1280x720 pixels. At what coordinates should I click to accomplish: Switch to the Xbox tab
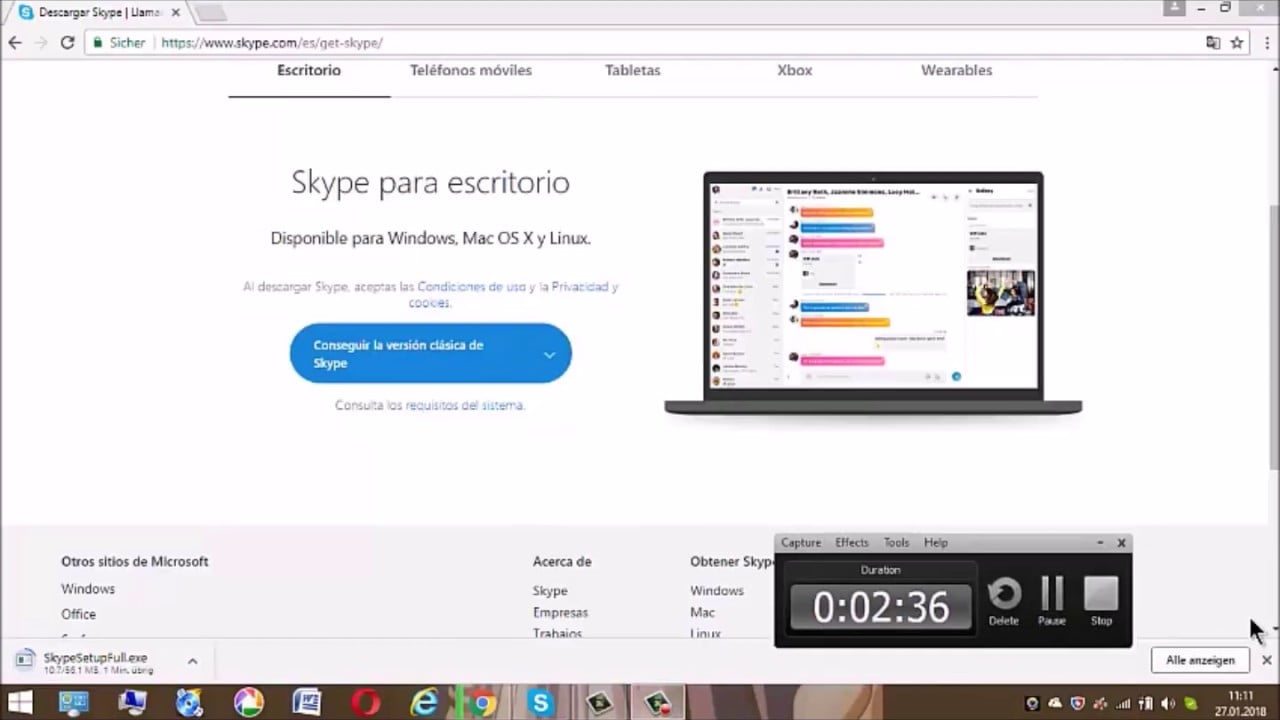coord(795,70)
